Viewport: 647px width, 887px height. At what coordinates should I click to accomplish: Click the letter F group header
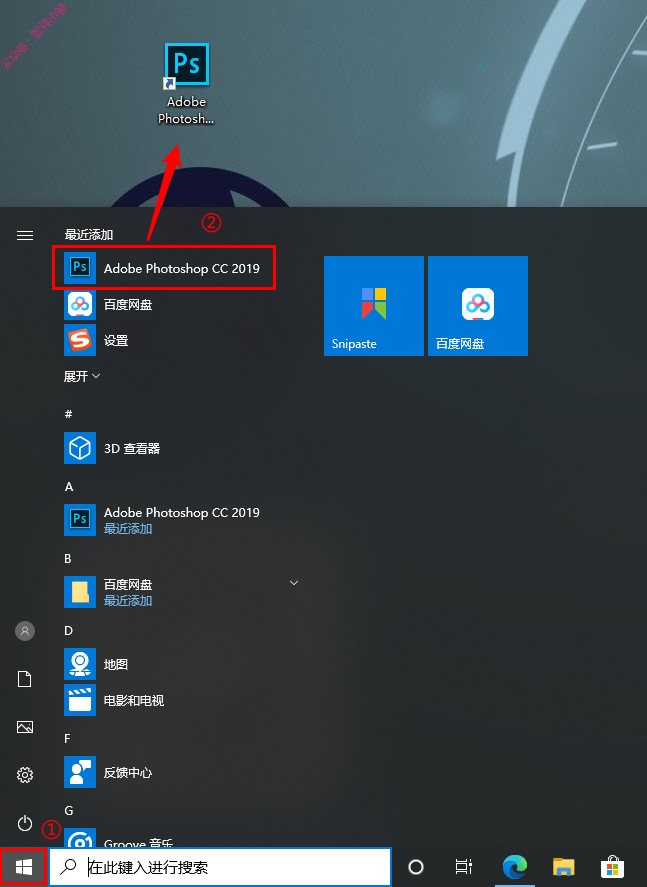coord(67,739)
